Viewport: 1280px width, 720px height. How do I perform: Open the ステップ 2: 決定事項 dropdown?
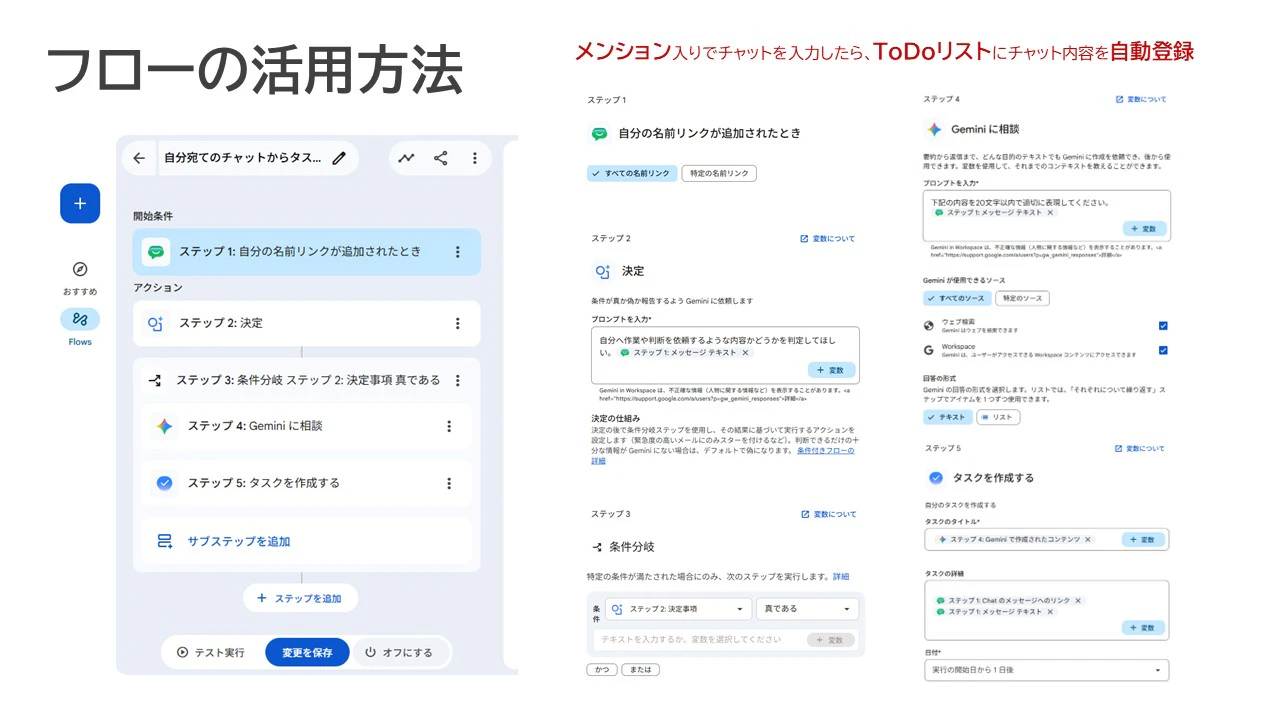click(x=678, y=609)
